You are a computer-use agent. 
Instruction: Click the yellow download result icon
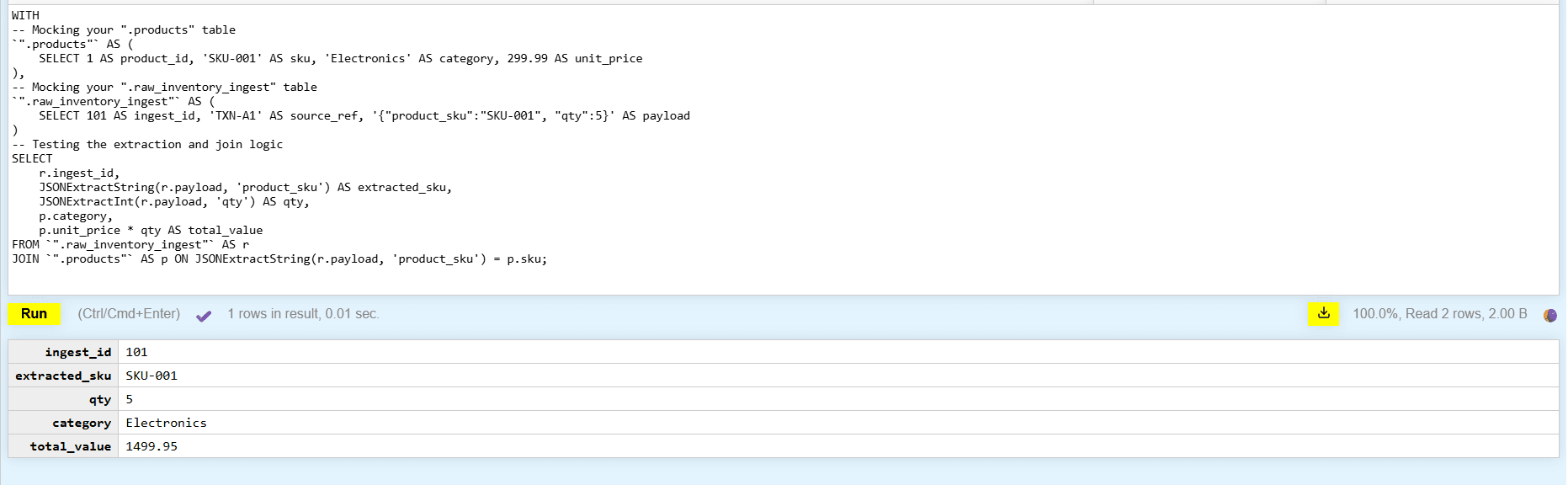1323,314
